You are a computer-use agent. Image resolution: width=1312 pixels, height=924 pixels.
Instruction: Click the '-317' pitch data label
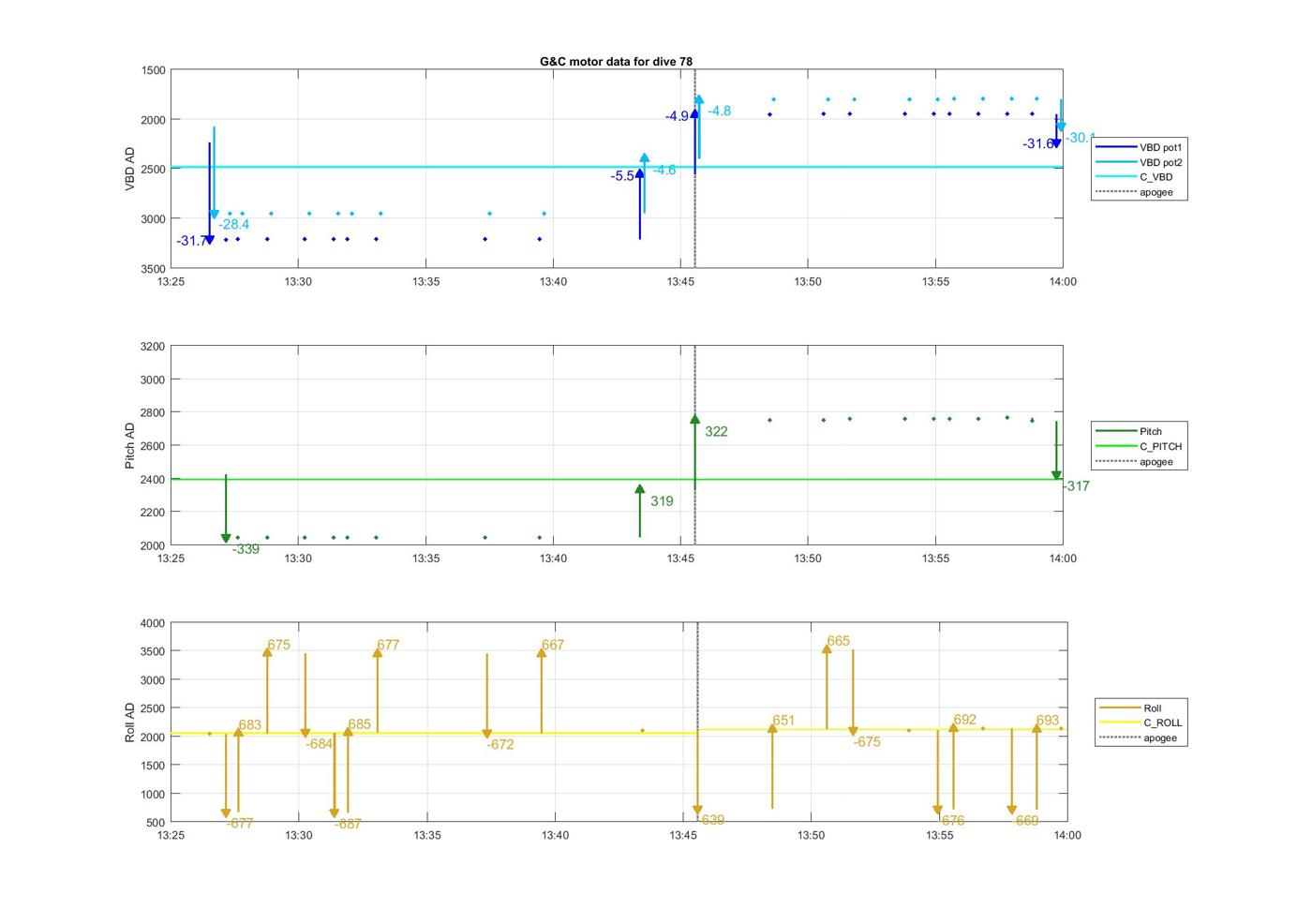pos(1076,486)
